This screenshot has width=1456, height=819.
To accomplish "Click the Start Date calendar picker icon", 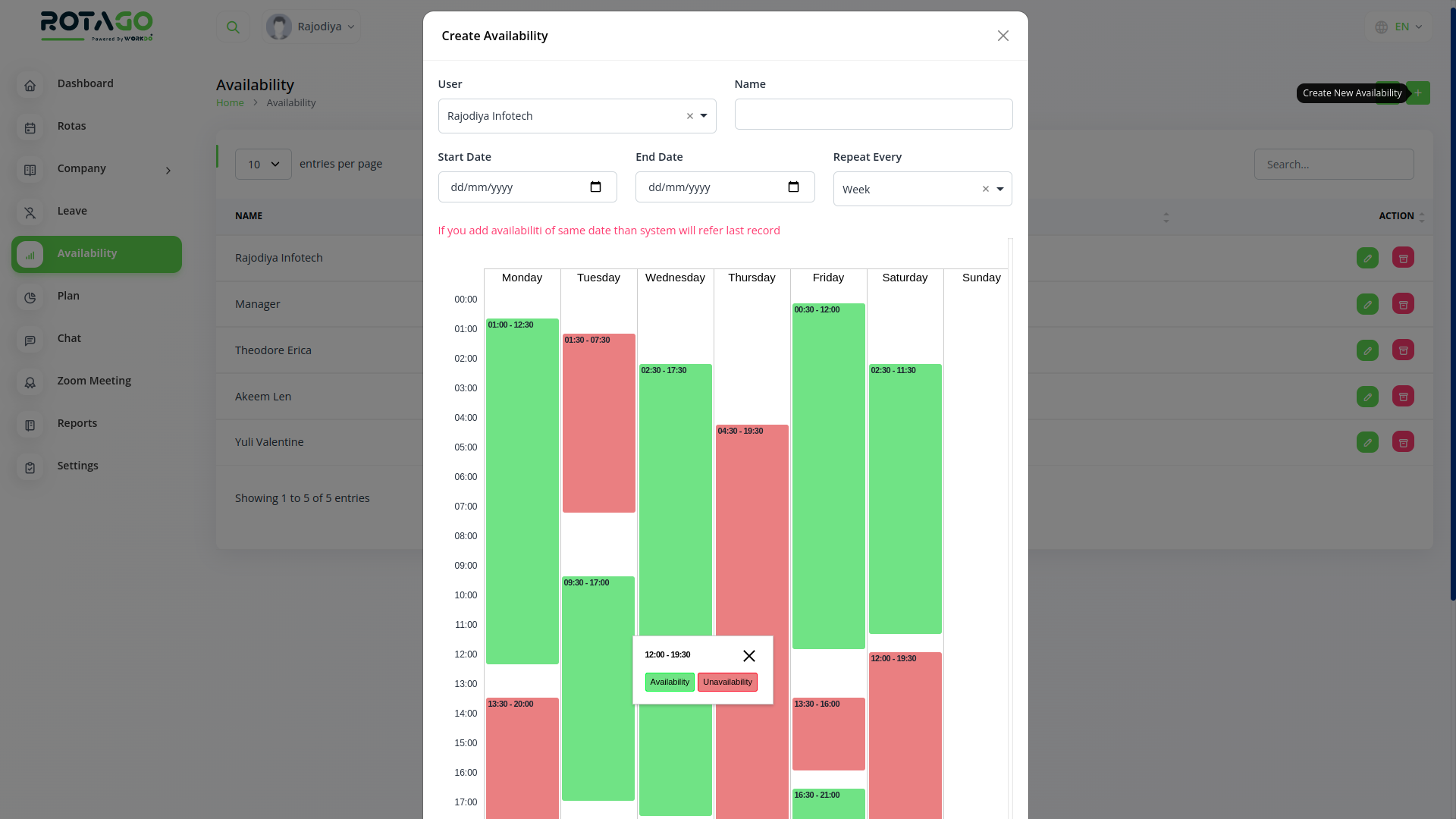I will coord(595,187).
